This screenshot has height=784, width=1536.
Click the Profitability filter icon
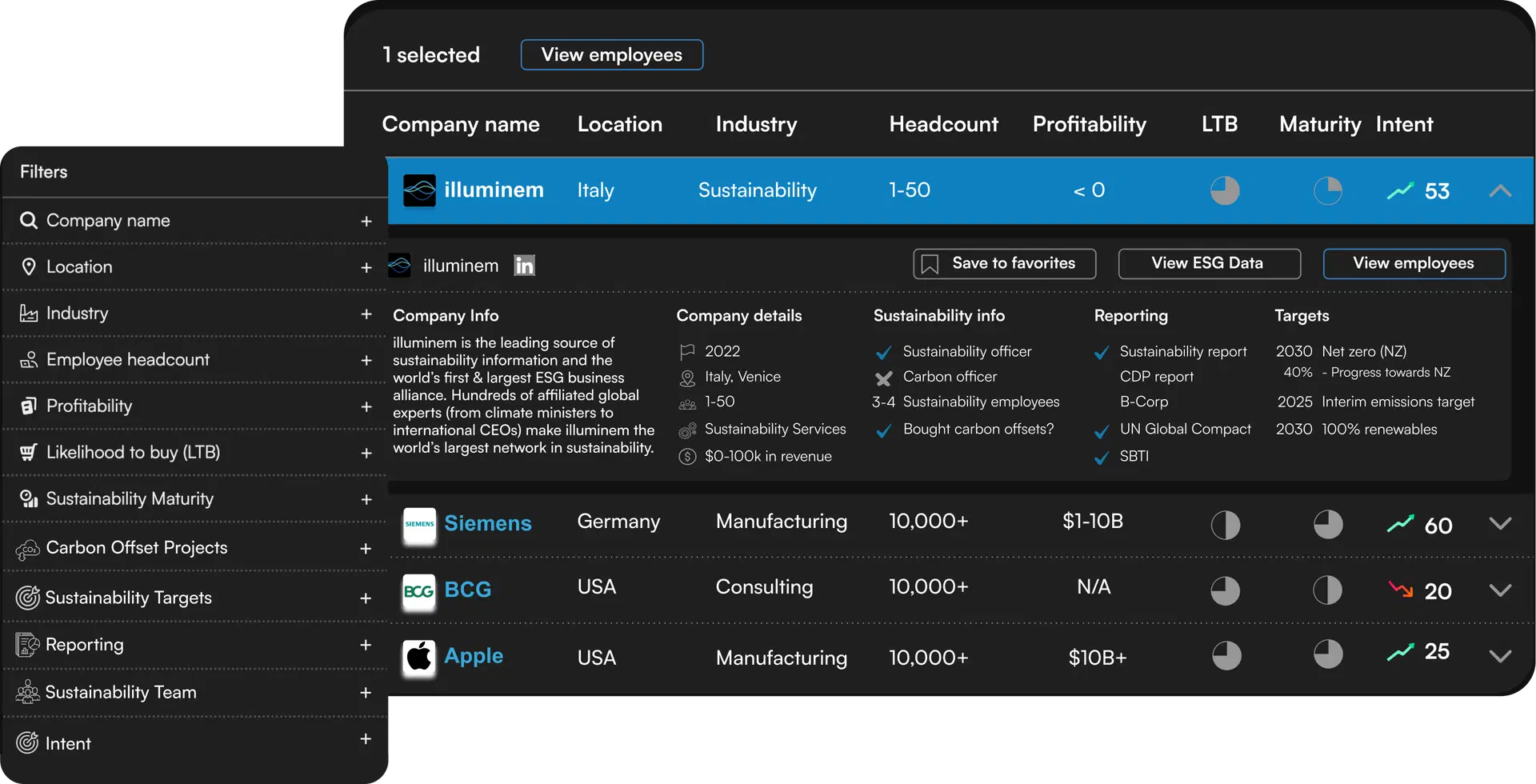tap(29, 406)
